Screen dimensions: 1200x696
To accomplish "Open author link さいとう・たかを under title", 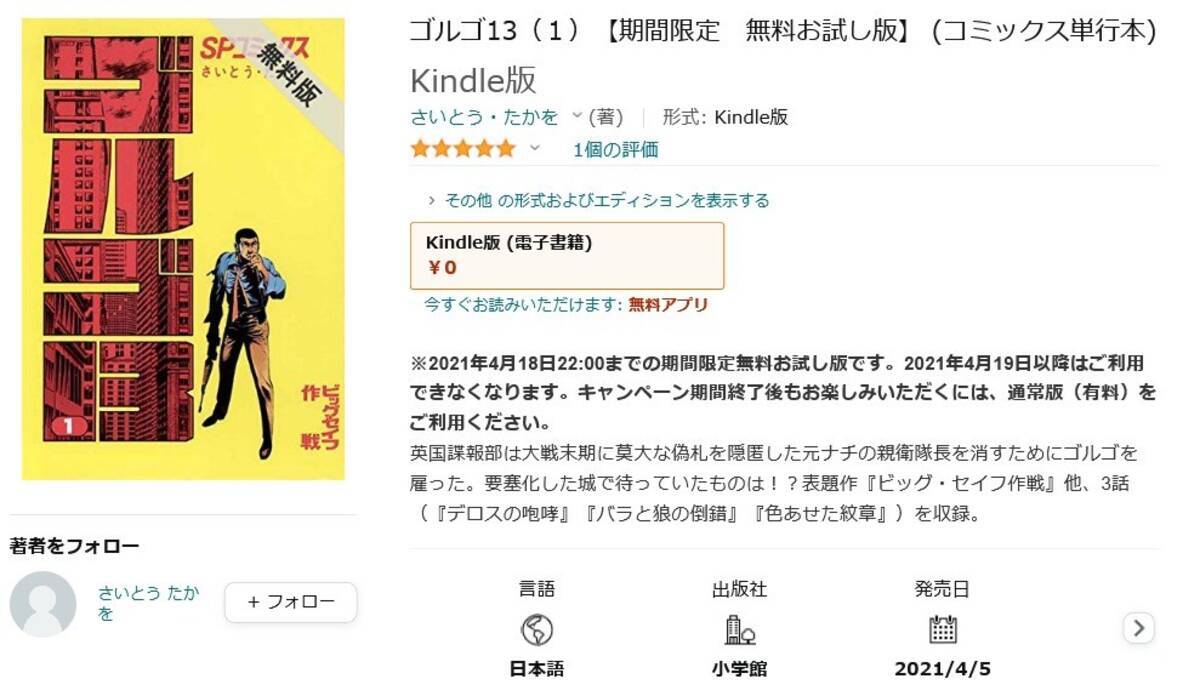I will click(485, 117).
